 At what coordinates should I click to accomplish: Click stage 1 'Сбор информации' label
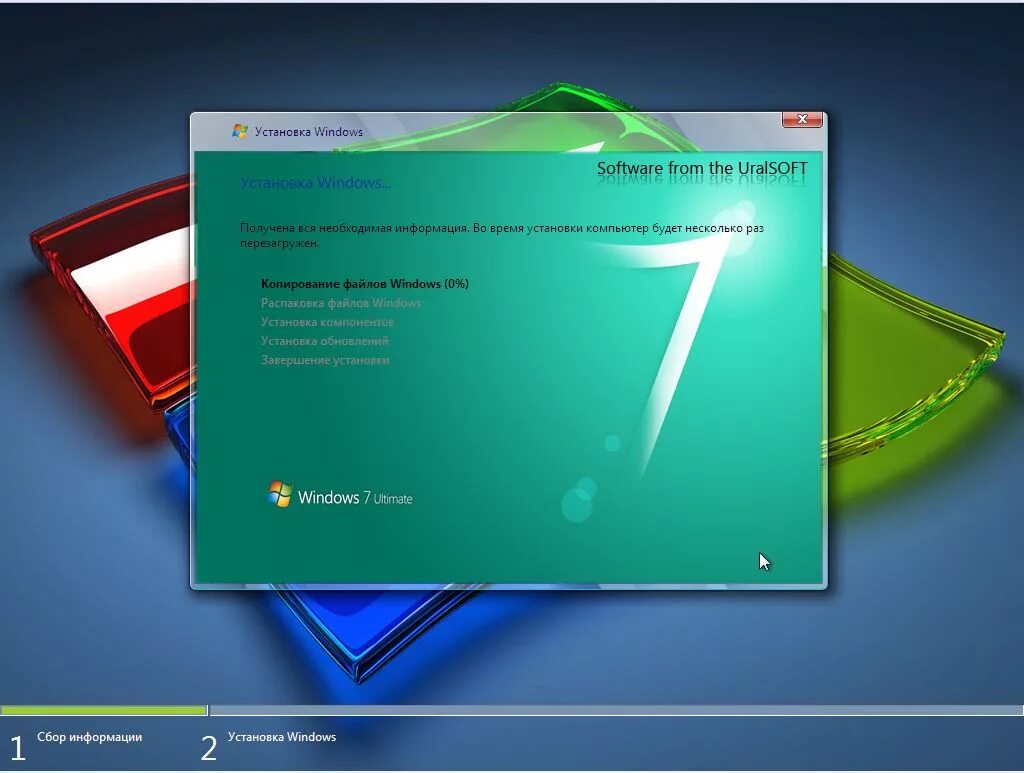[89, 736]
